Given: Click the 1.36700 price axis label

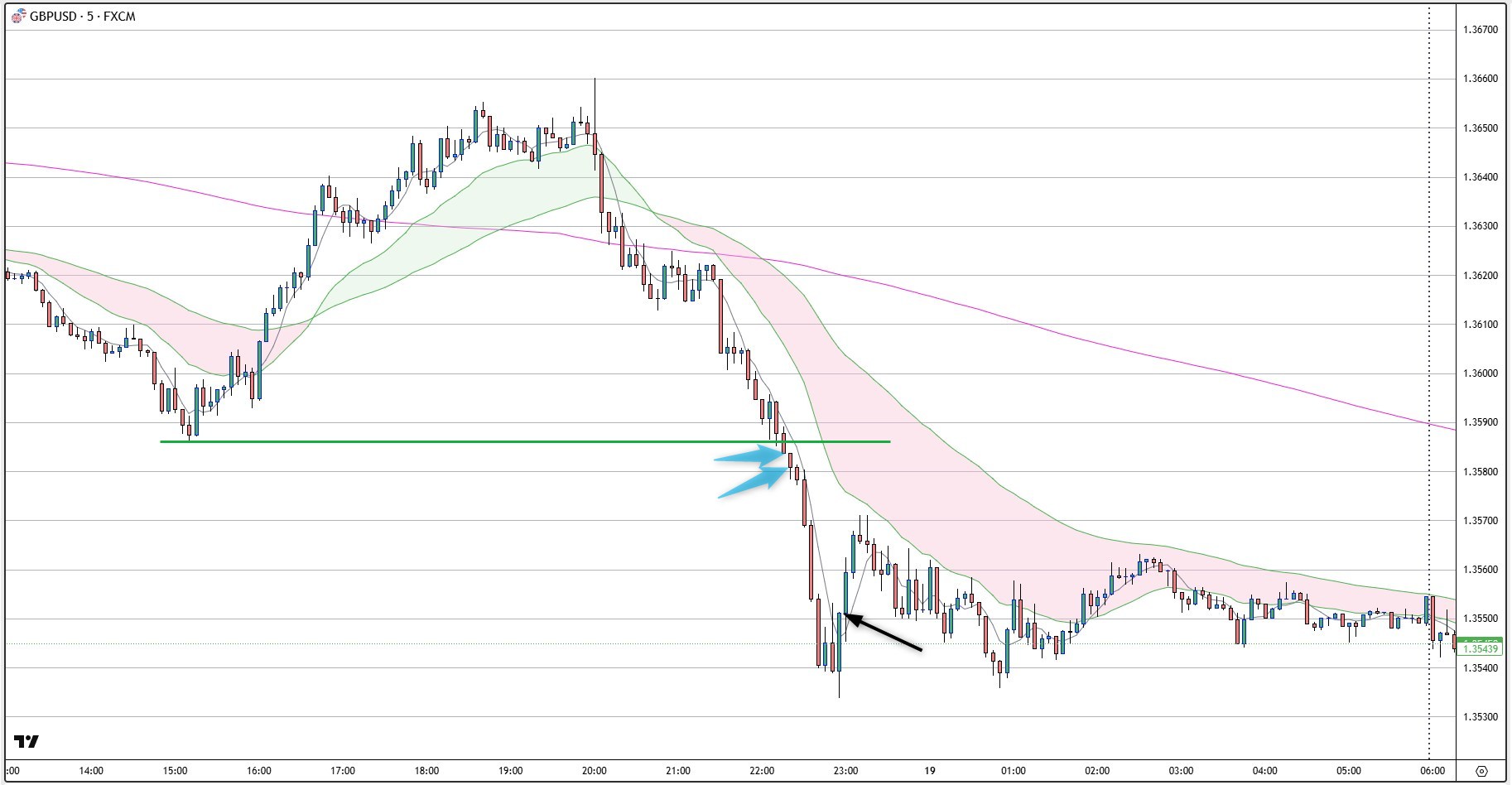Looking at the screenshot, I should click(1480, 30).
